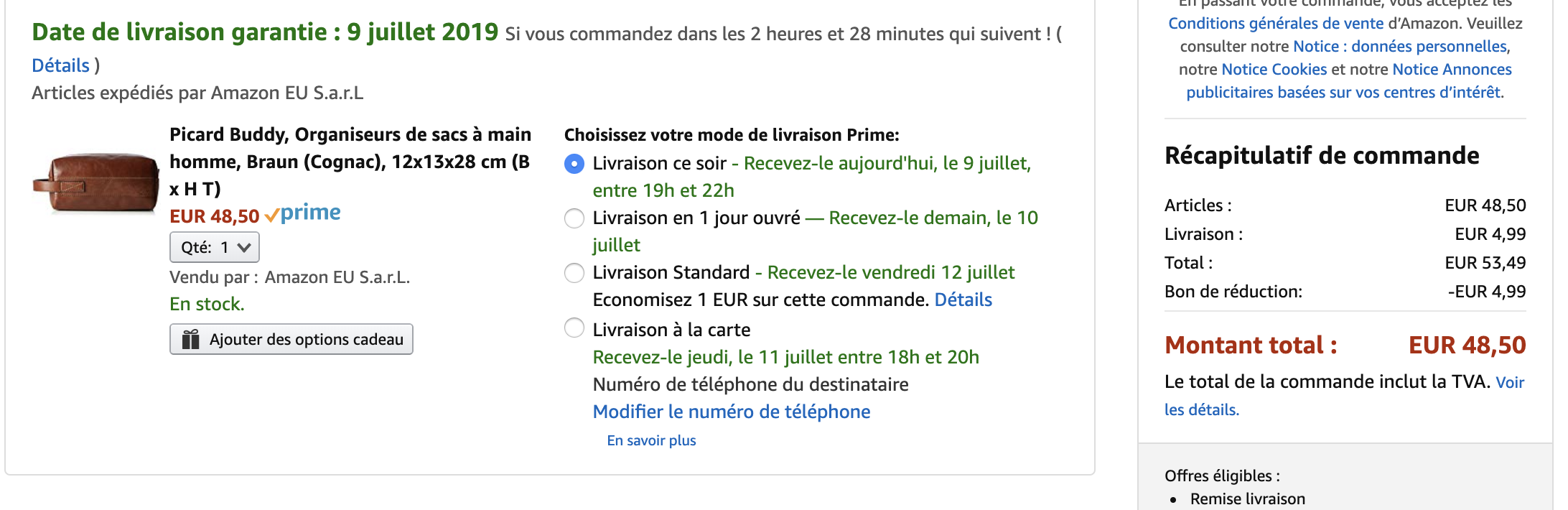
Task: Click the gift icon for cadeau options
Action: tap(190, 339)
